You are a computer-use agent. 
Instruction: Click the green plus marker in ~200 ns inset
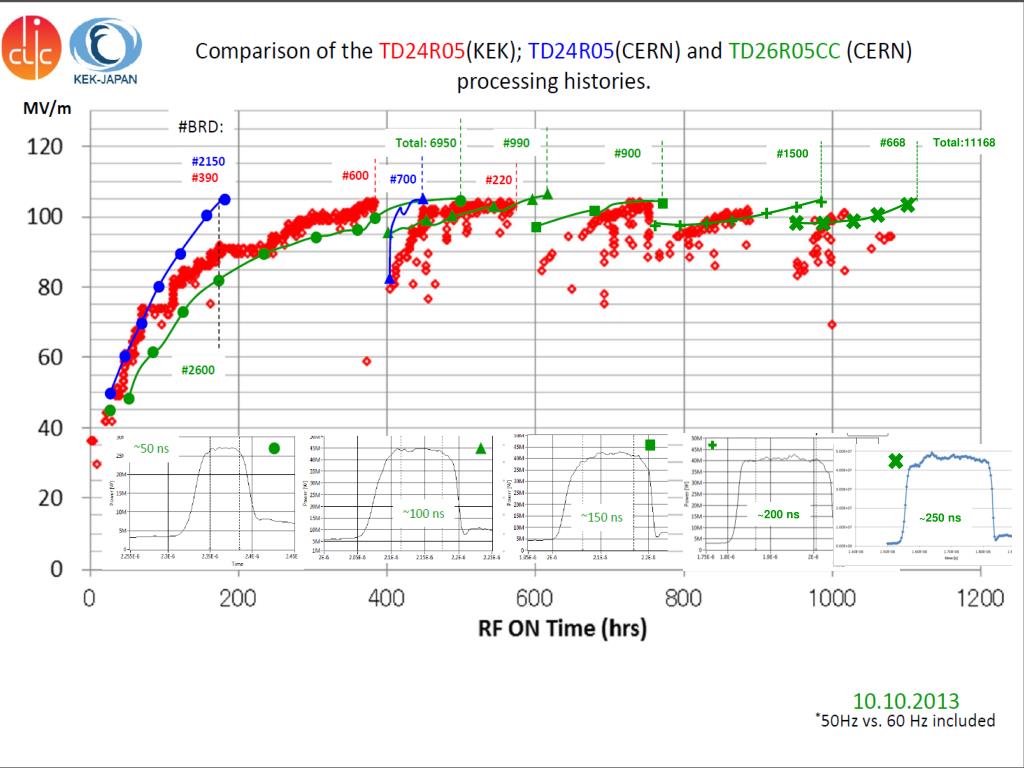point(712,445)
